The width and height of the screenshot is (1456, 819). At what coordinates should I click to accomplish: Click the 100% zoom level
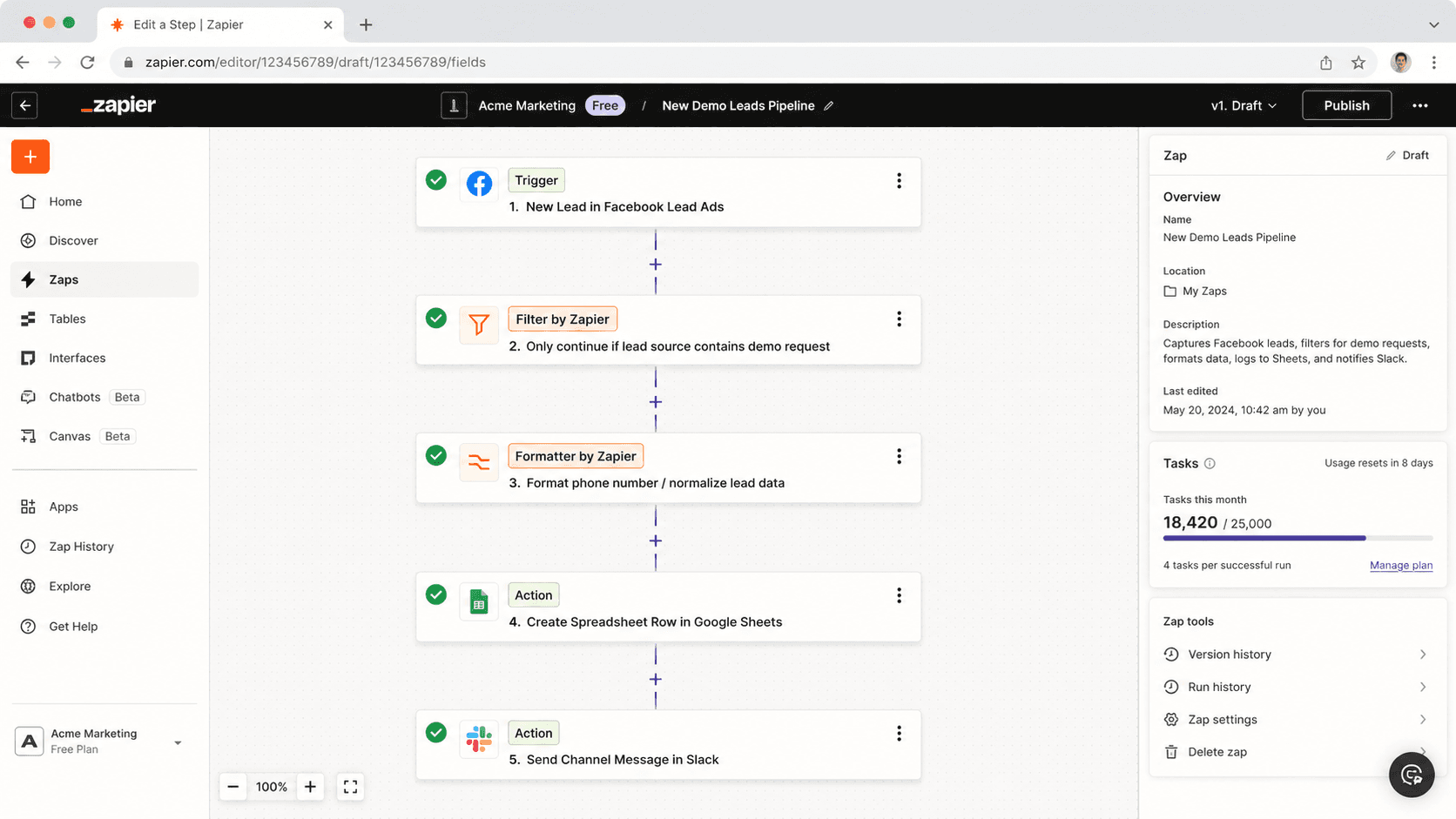click(x=272, y=787)
